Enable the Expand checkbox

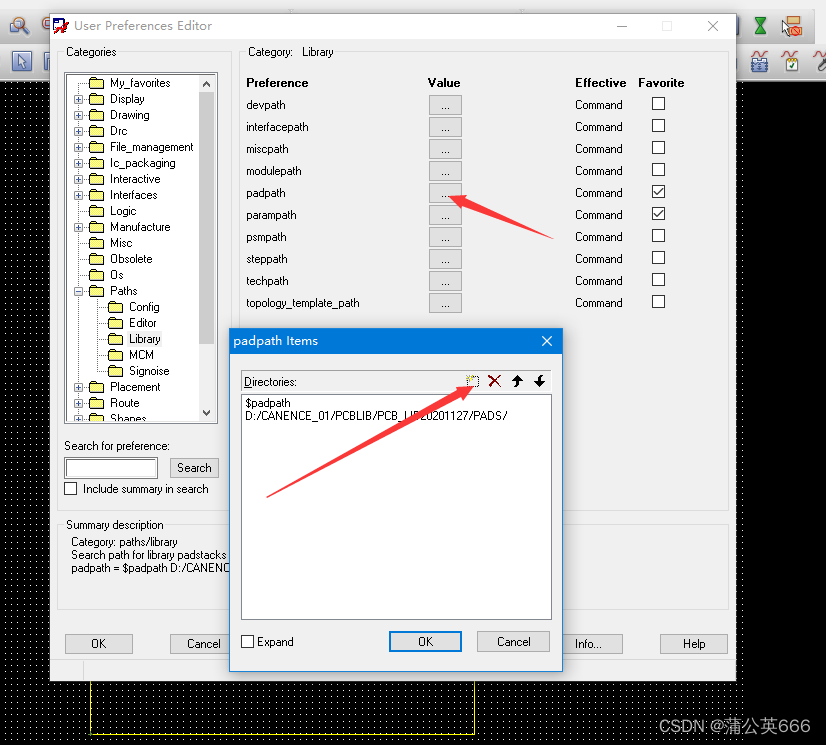tap(248, 642)
